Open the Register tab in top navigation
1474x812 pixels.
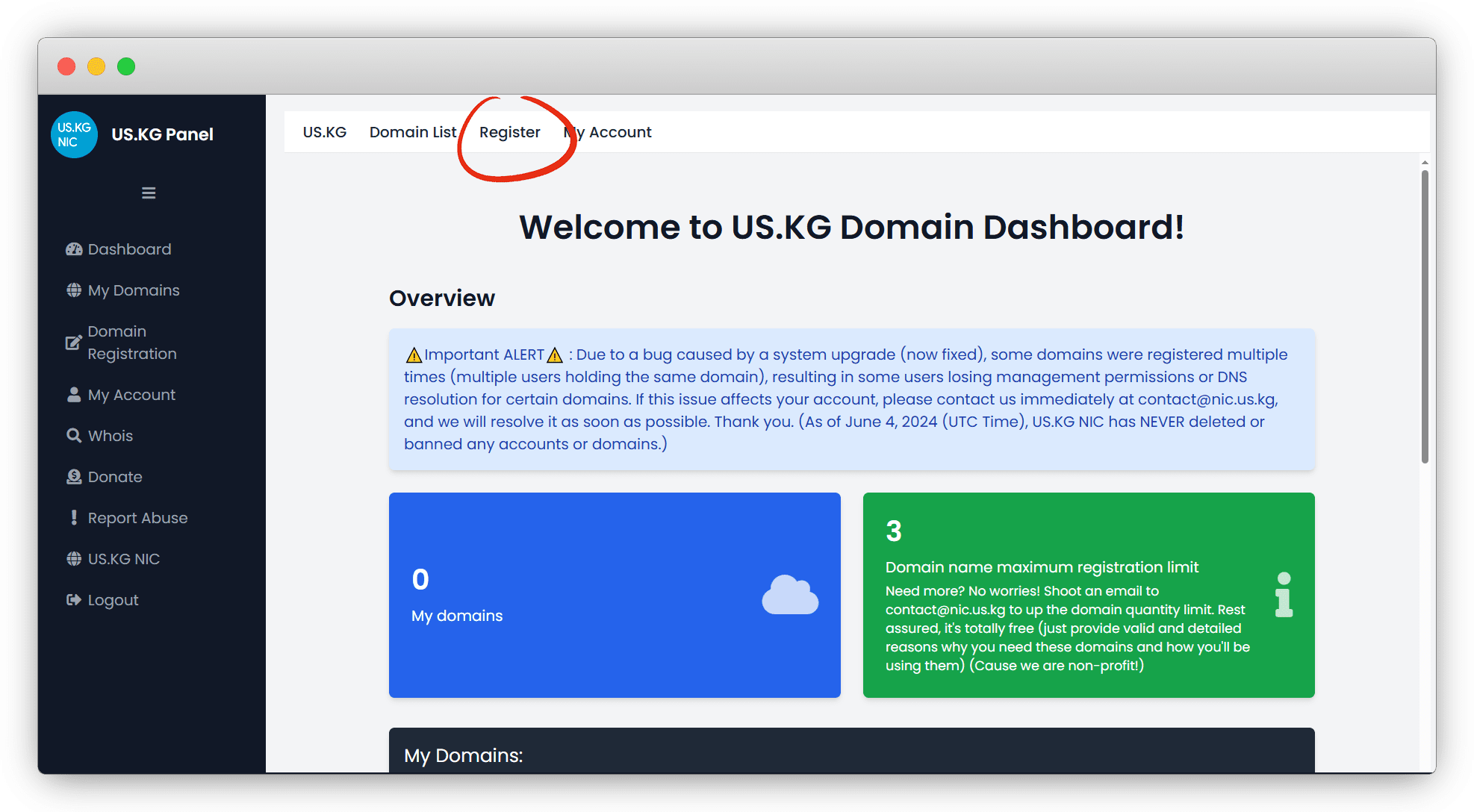tap(509, 132)
